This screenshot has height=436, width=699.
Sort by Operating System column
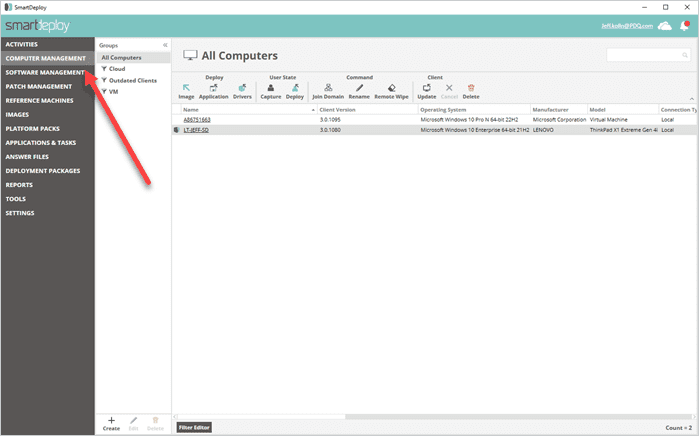474,110
